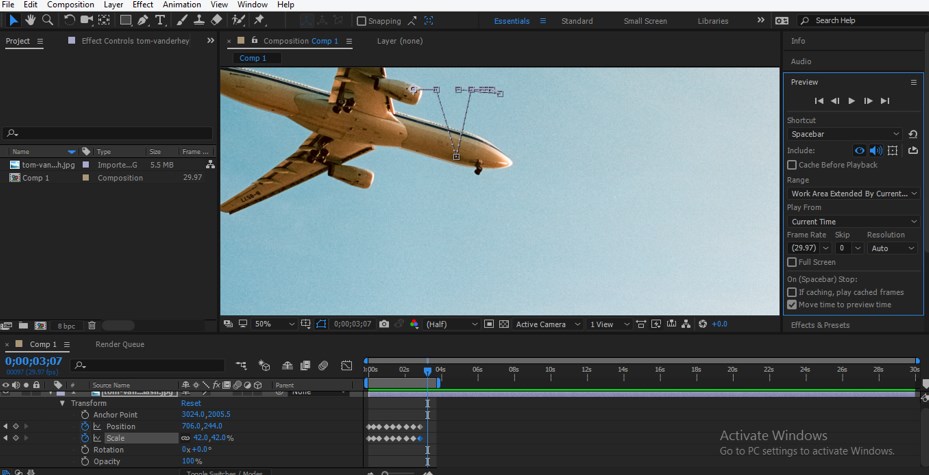Open the Effect menu

143,5
